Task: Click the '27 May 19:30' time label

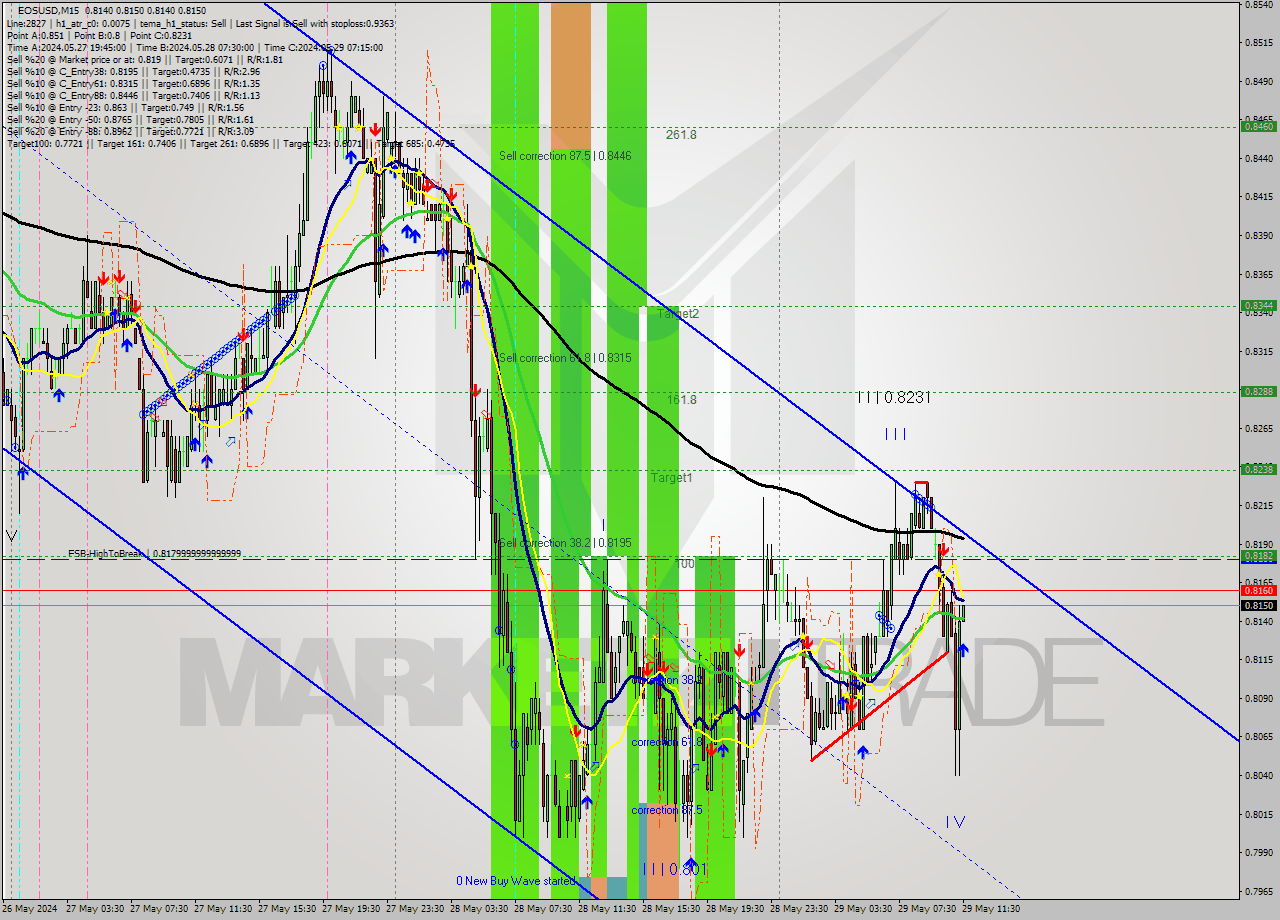Action: (351, 909)
